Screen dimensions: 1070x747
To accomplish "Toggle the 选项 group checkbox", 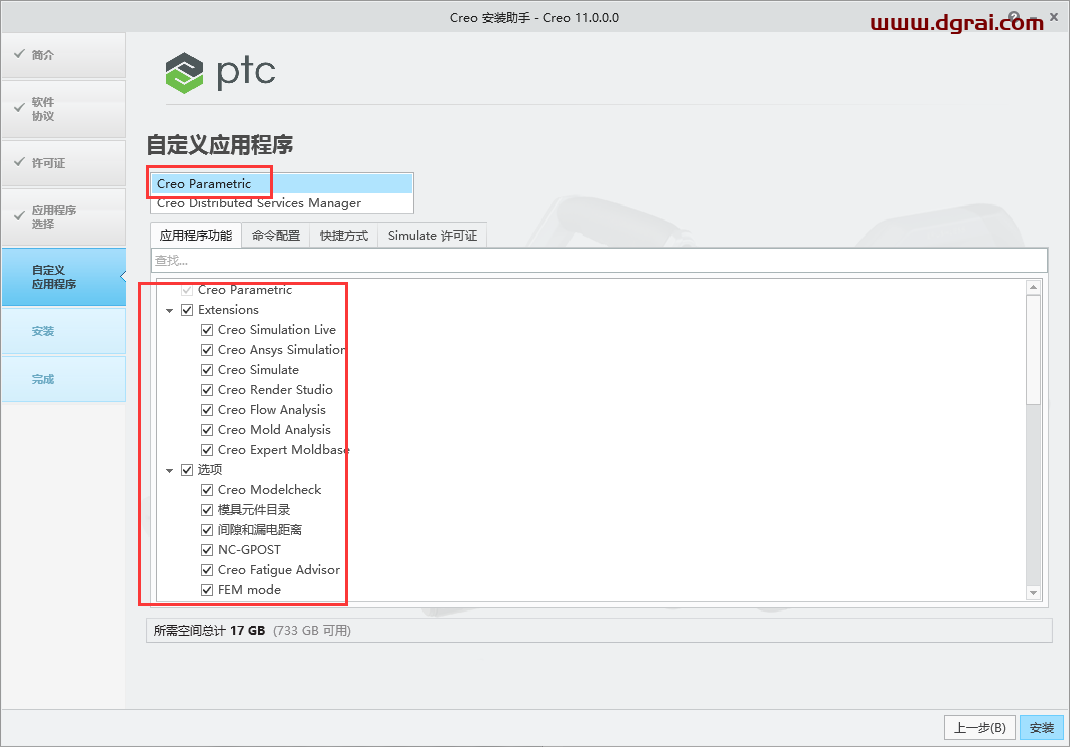I will [x=187, y=469].
